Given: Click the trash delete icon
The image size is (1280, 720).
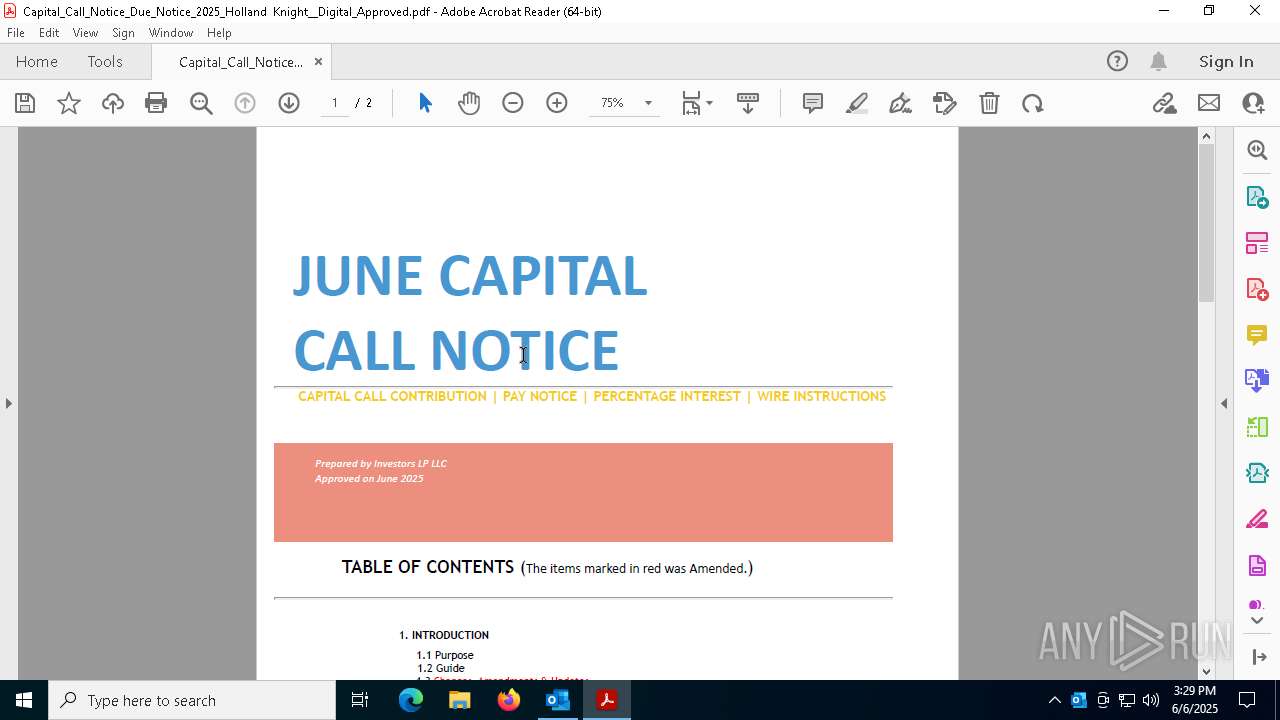Looking at the screenshot, I should [x=989, y=103].
